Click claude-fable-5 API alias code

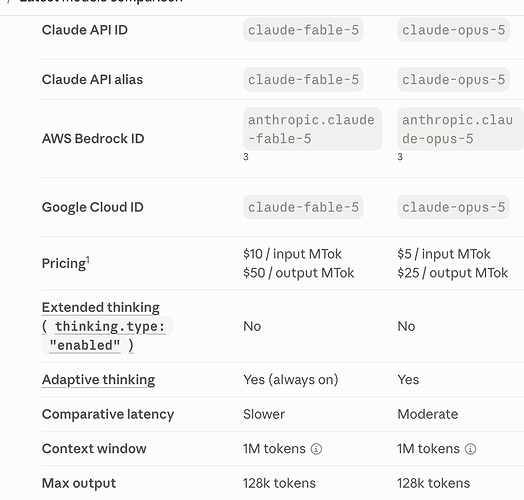coord(303,80)
